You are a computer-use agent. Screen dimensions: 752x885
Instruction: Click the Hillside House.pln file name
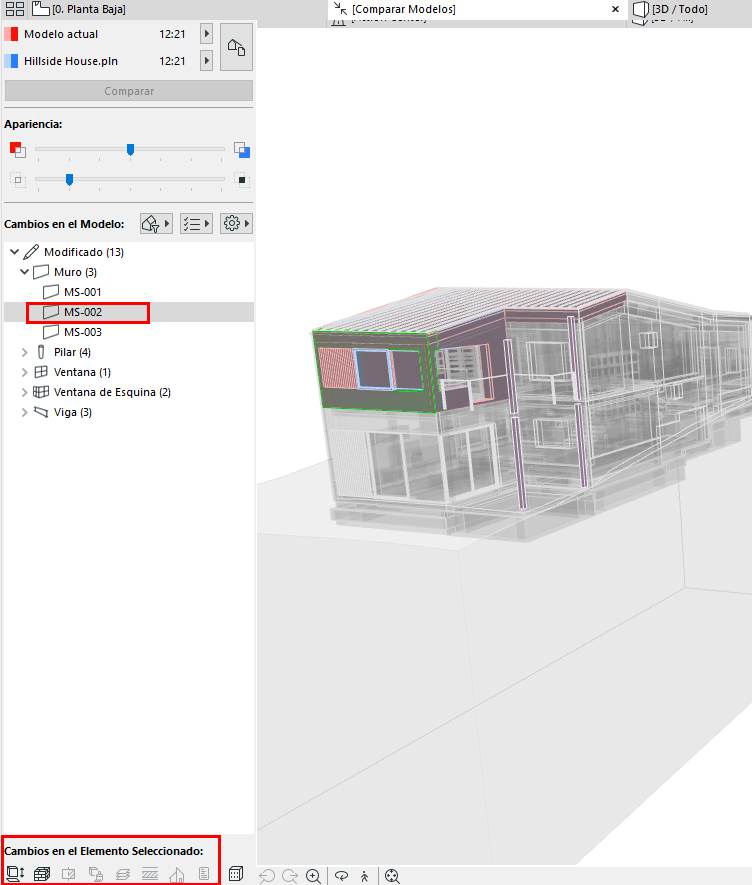coord(71,61)
